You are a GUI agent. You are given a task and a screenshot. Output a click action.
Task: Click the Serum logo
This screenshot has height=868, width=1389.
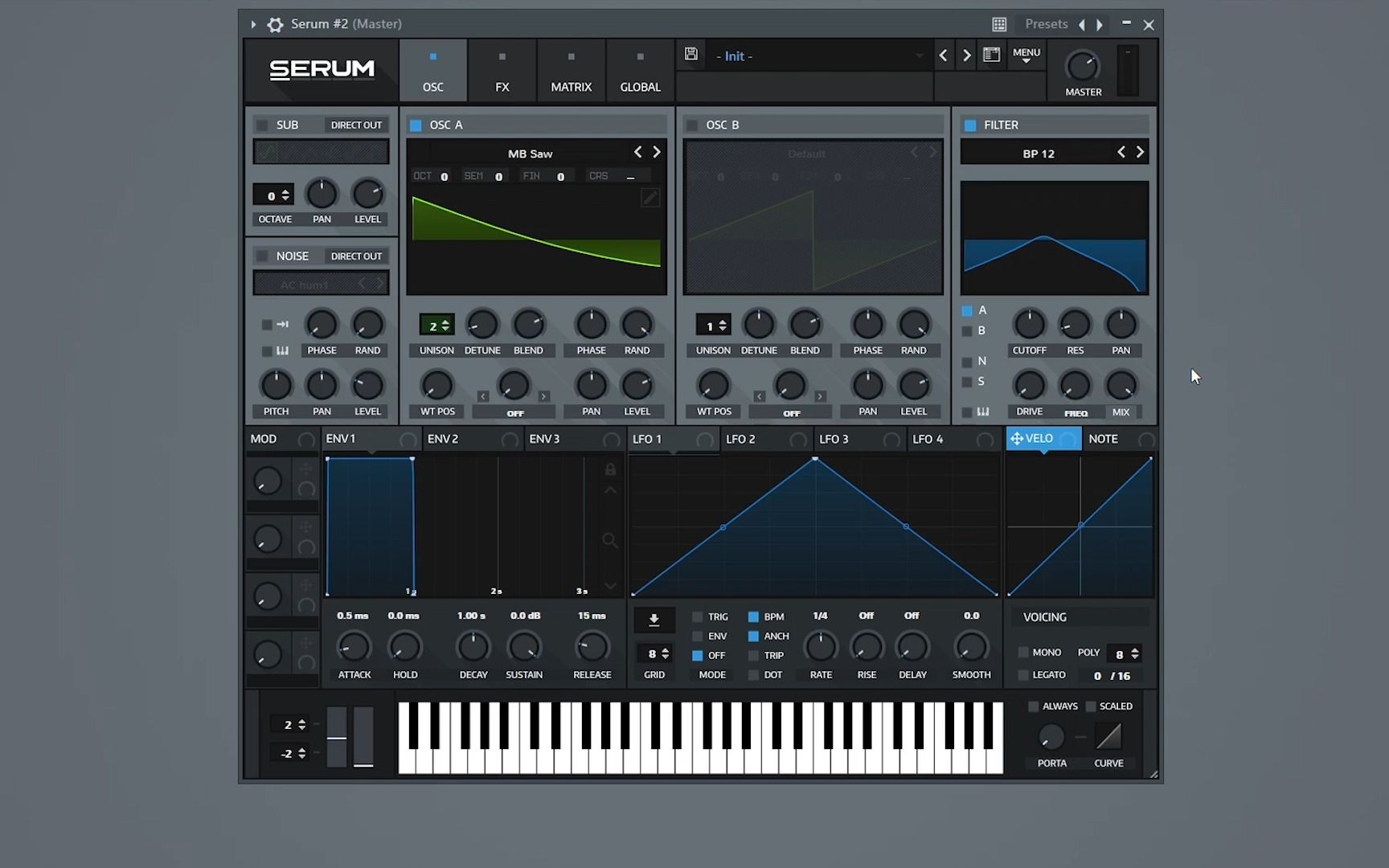pyautogui.click(x=322, y=70)
